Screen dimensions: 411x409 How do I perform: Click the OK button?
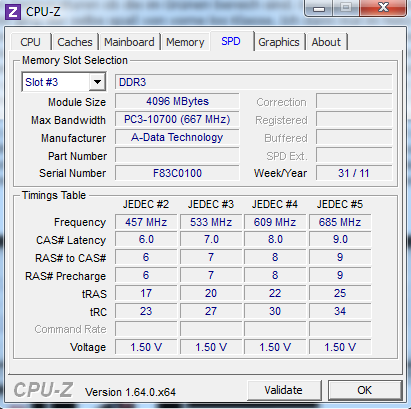pos(364,390)
